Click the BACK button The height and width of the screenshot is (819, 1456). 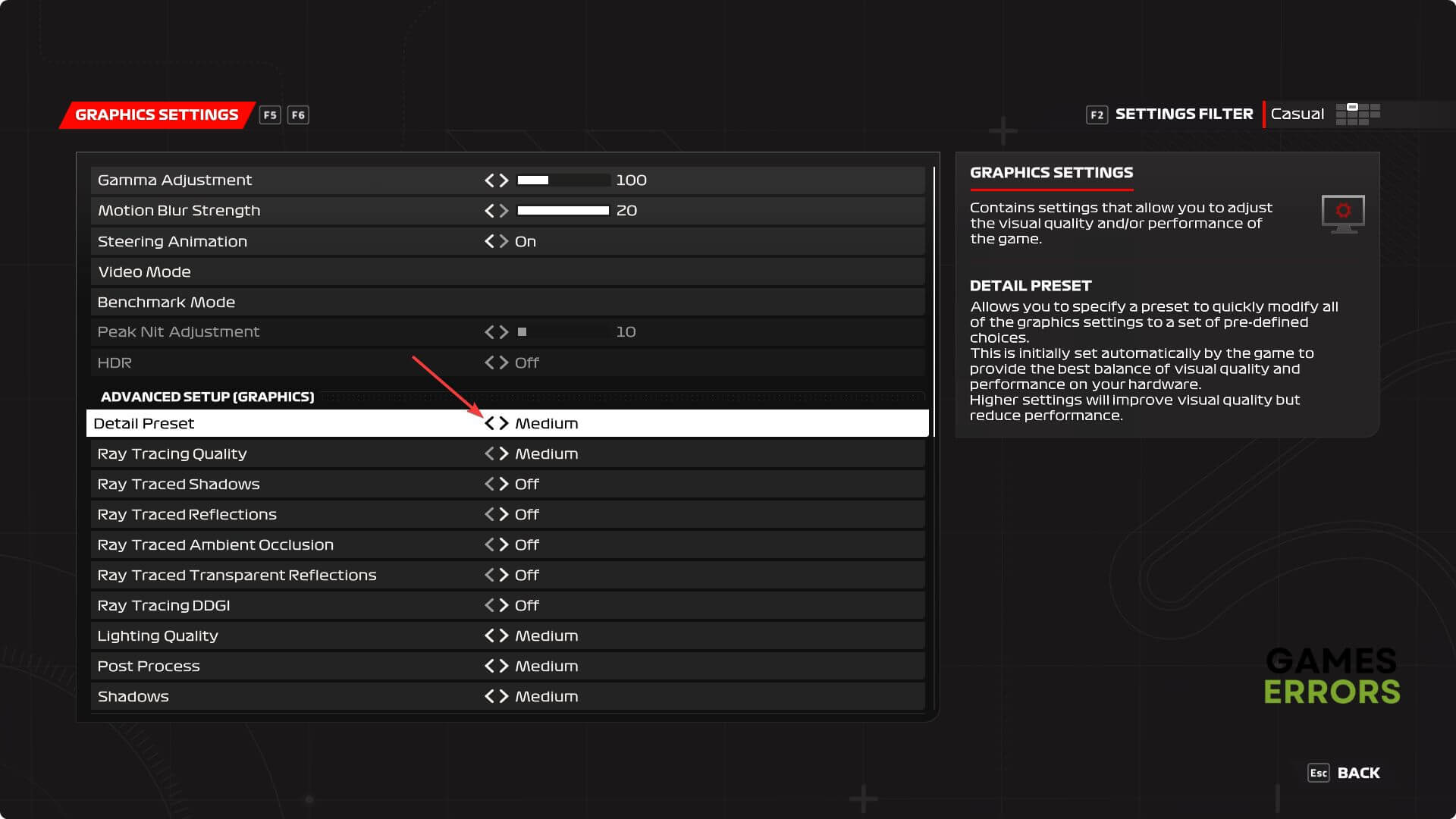click(x=1358, y=773)
